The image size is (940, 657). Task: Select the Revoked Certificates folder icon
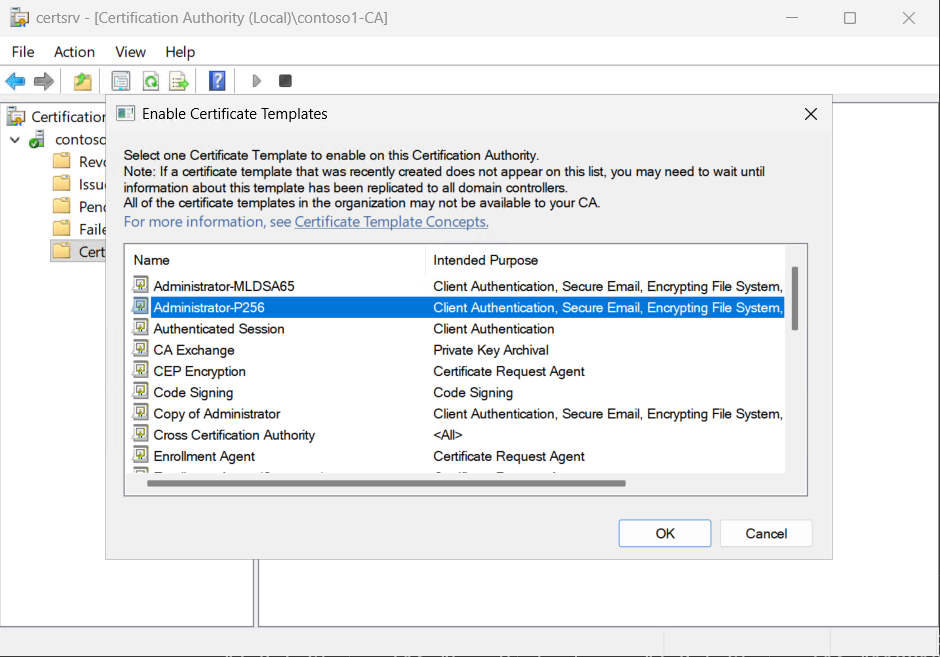click(61, 161)
